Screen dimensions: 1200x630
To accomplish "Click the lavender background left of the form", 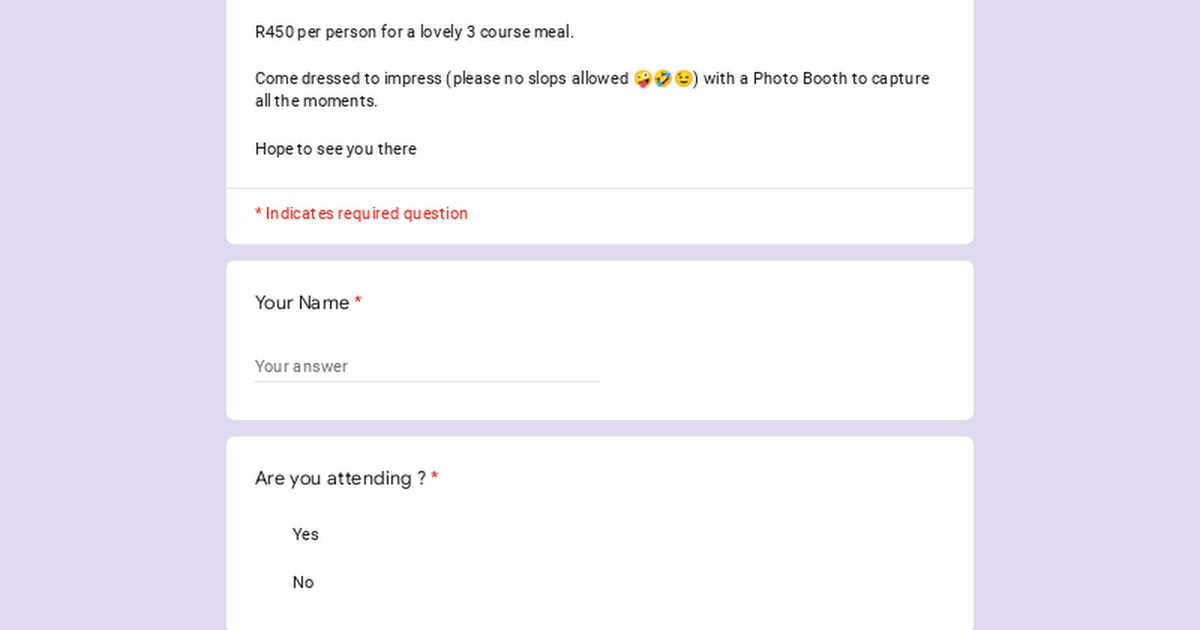I will (112, 315).
